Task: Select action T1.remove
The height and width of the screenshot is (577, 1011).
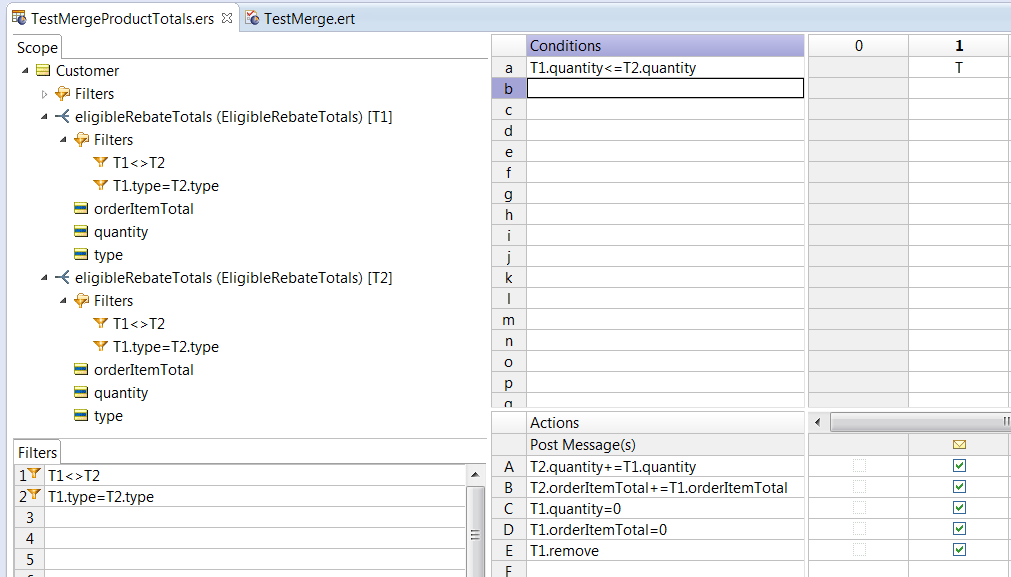Action: pyautogui.click(x=564, y=551)
